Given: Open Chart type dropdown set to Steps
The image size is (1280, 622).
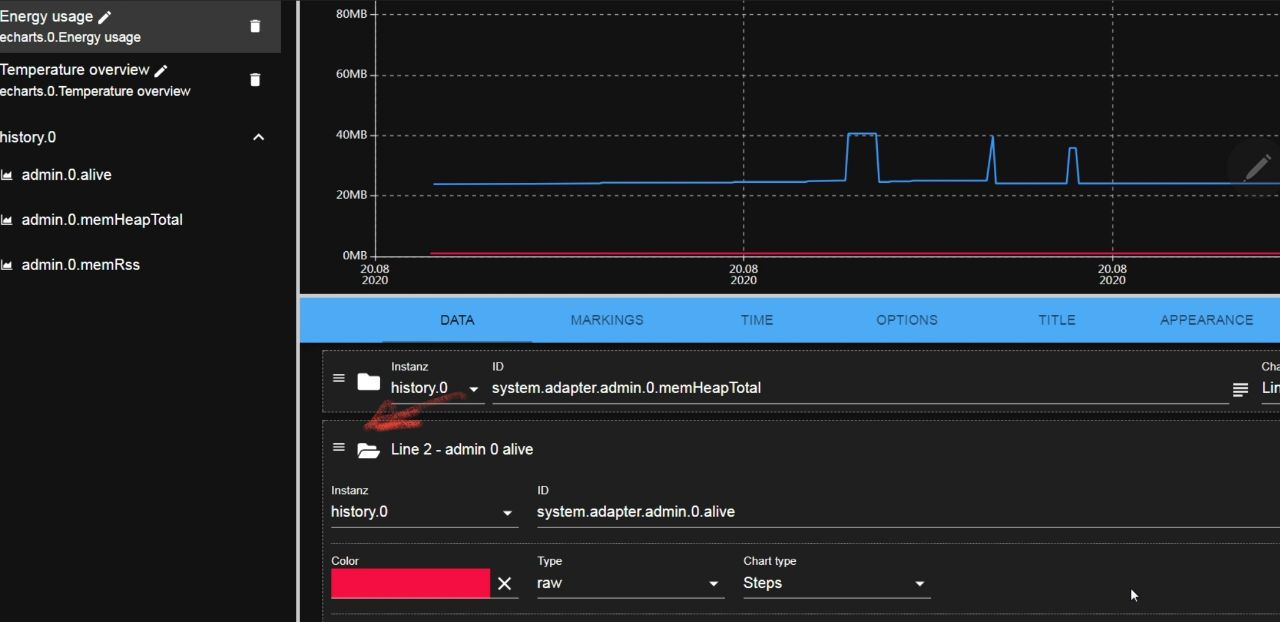Looking at the screenshot, I should click(837, 583).
